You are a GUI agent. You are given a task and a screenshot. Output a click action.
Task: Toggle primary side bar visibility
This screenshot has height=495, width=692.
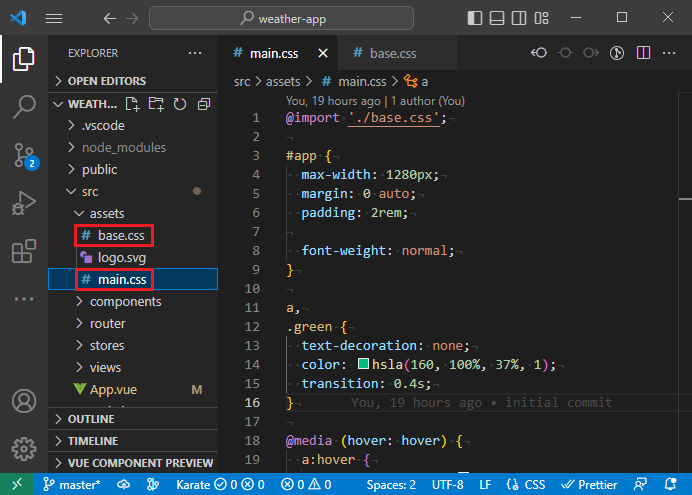tap(474, 18)
